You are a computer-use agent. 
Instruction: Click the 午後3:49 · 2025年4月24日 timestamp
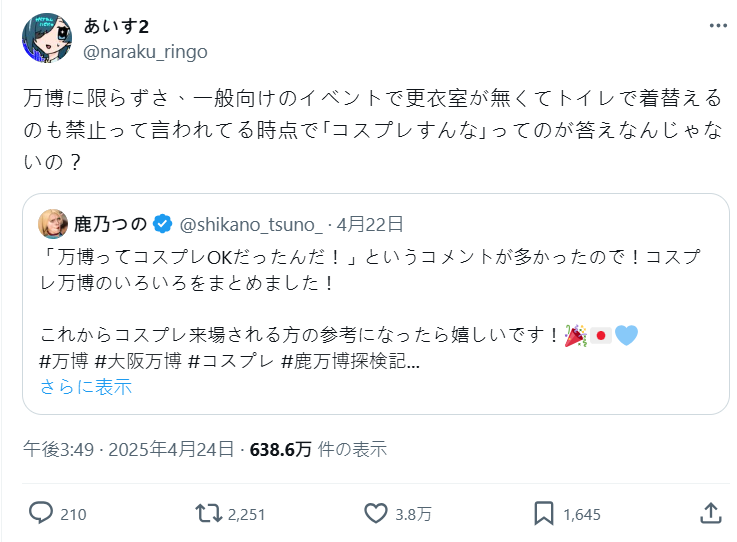point(129,449)
